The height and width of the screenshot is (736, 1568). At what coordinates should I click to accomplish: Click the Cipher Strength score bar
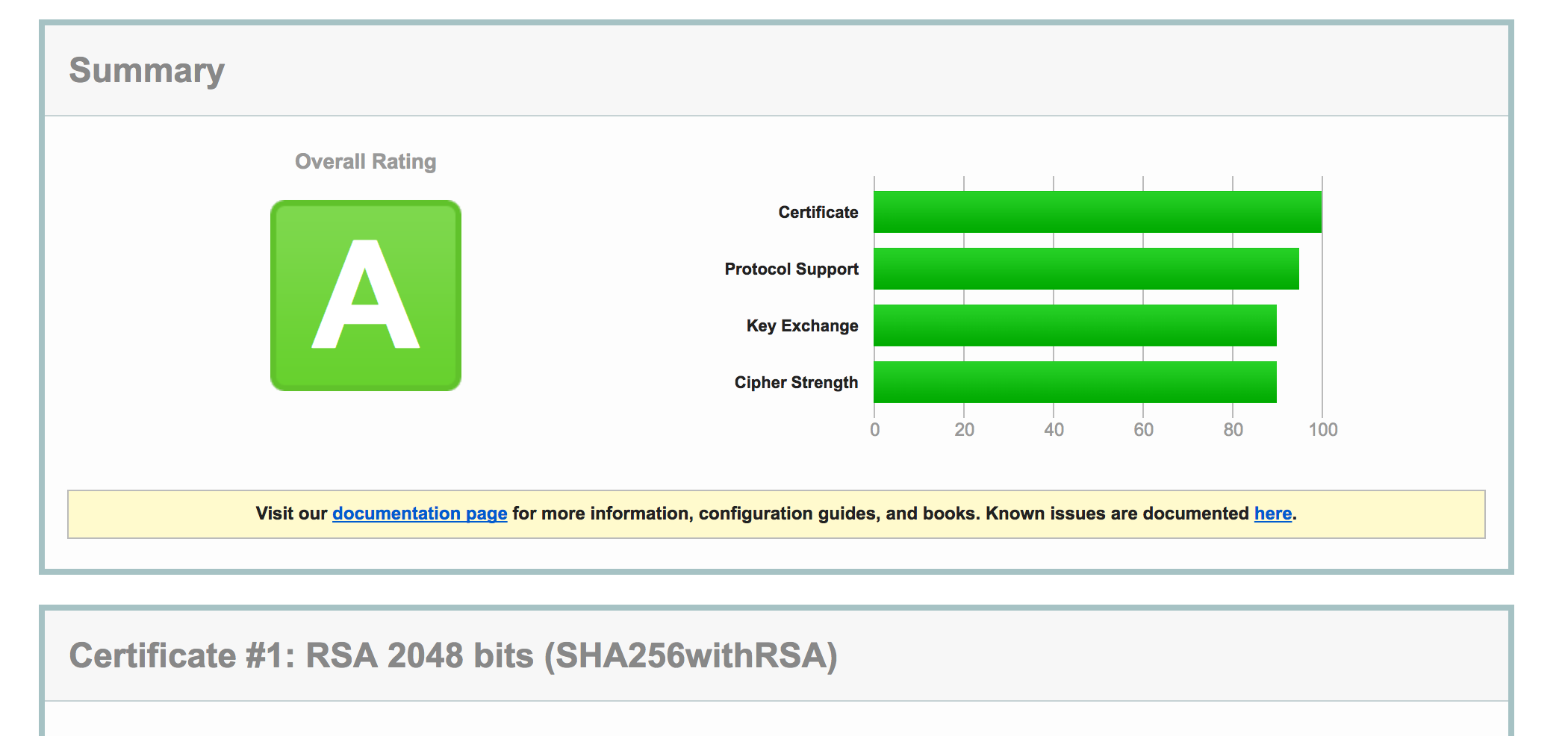point(1075,382)
